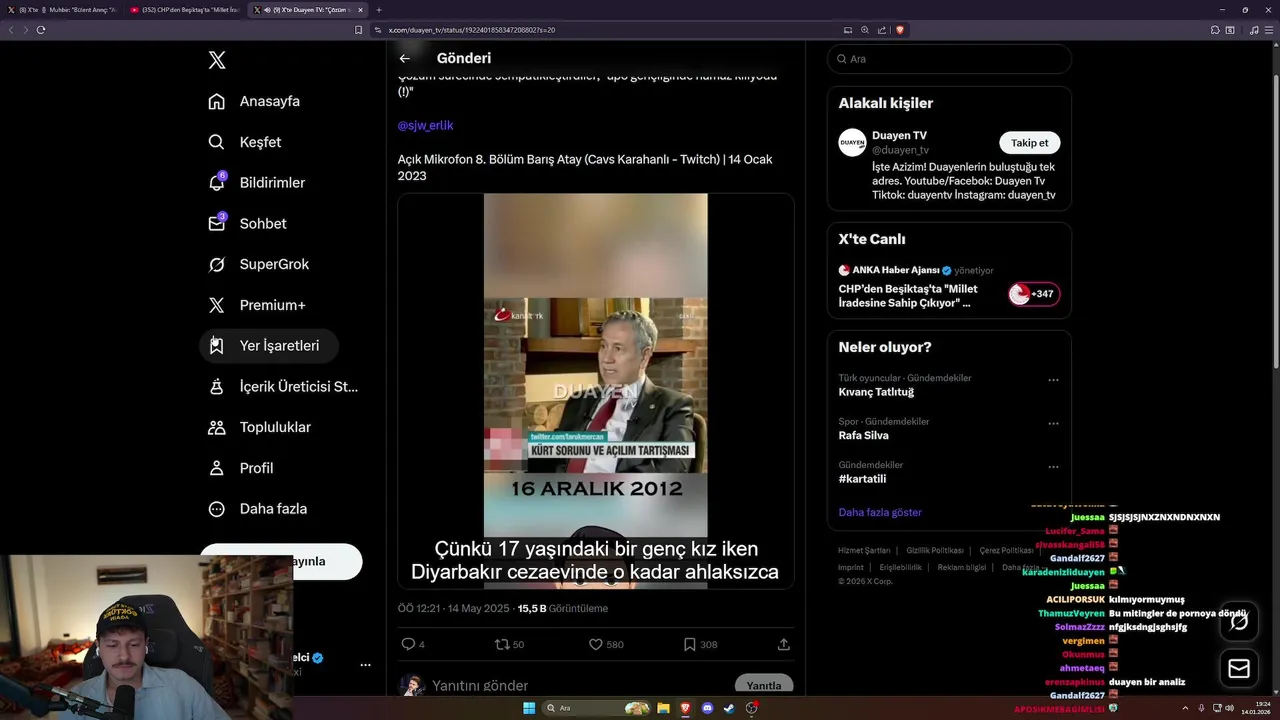The height and width of the screenshot is (720, 1280).
Task: Click Takip et for Duayen TV
Action: click(1030, 143)
